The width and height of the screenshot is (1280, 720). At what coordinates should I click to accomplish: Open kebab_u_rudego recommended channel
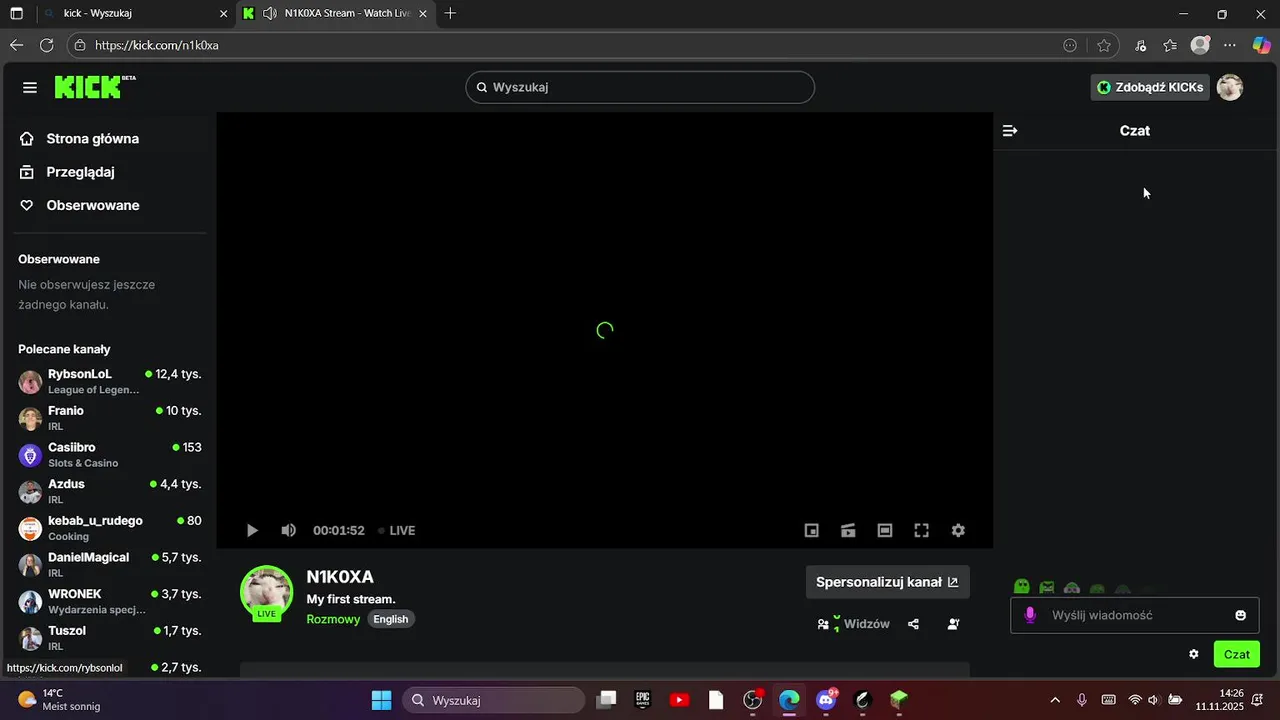tap(110, 528)
